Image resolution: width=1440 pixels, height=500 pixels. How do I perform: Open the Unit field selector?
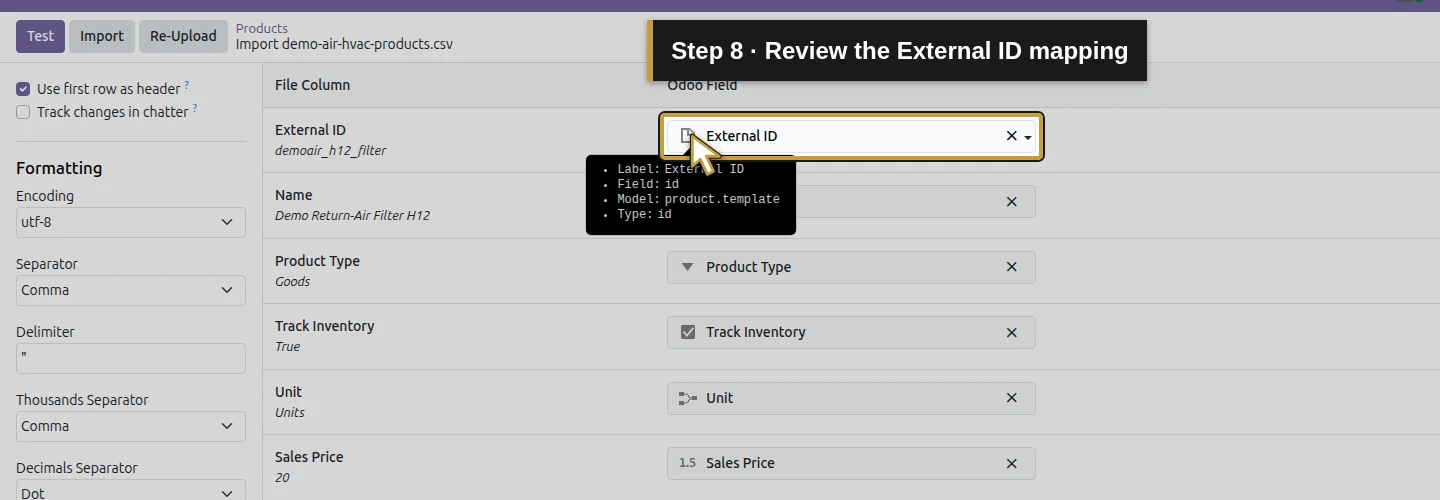point(852,398)
